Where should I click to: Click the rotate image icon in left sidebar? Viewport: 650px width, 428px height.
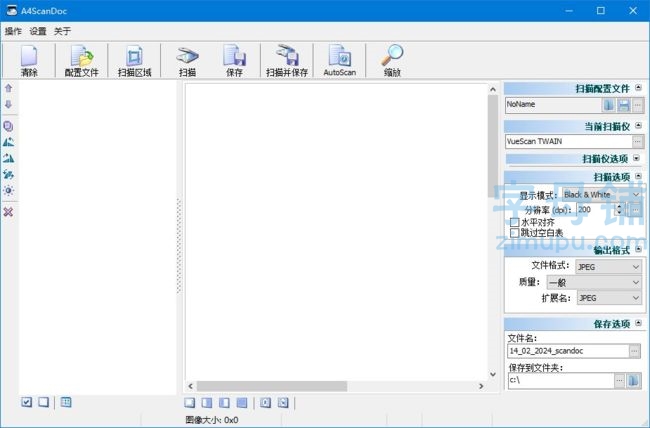coord(8,158)
